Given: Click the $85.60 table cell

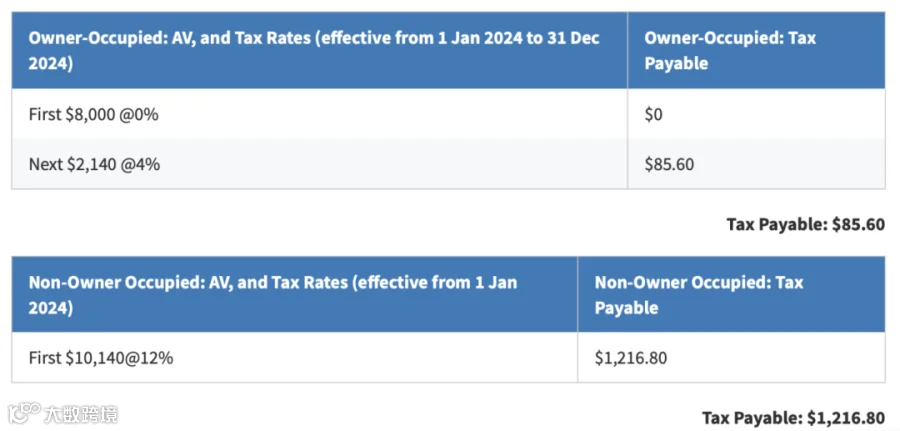Looking at the screenshot, I should point(669,165).
